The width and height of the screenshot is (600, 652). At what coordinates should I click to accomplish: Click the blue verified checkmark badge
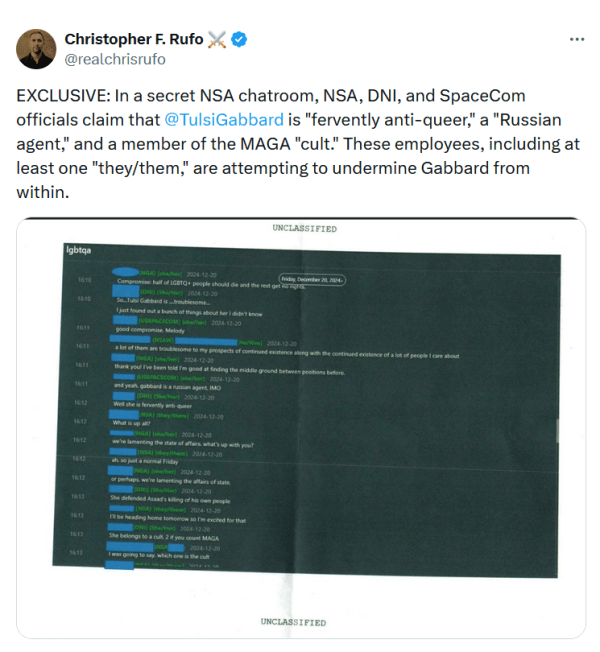239,39
